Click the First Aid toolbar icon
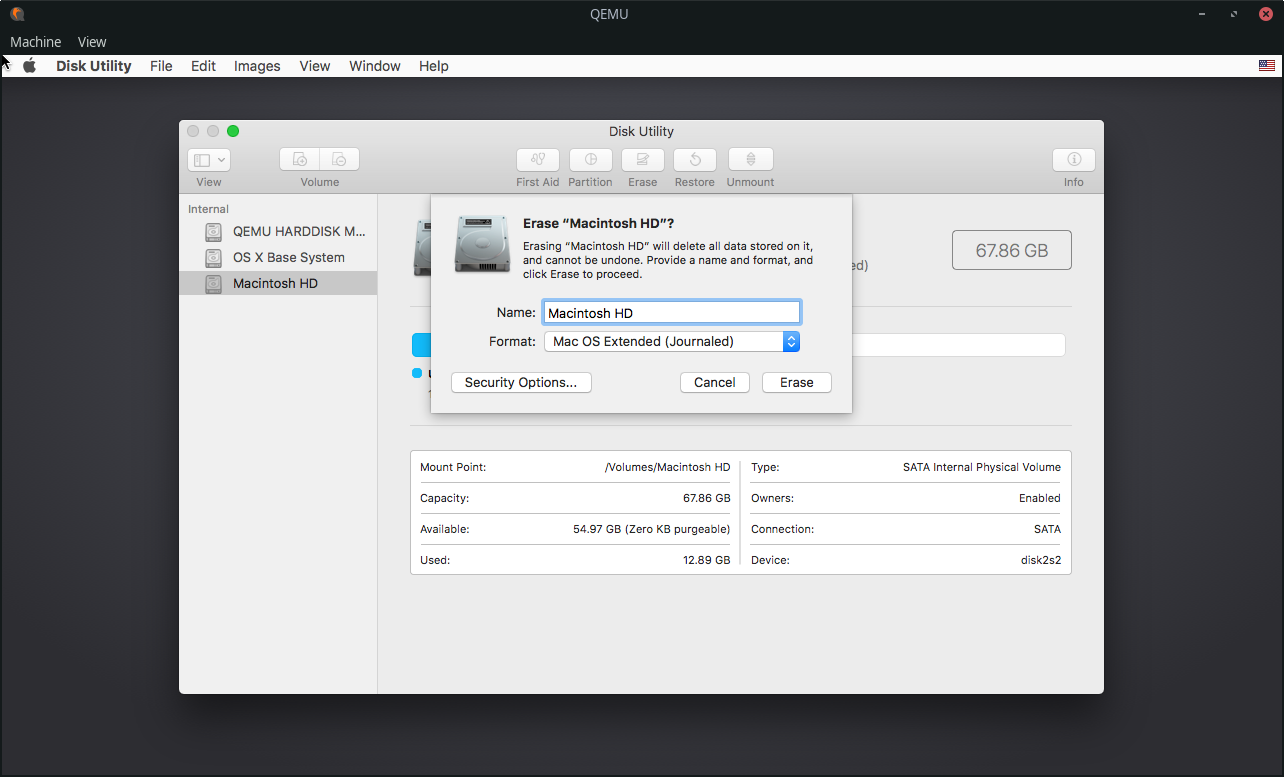 pos(538,159)
